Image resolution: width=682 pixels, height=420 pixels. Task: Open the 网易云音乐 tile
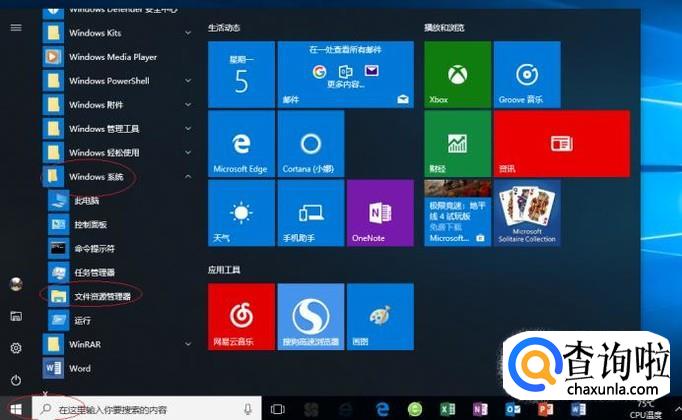(x=241, y=317)
